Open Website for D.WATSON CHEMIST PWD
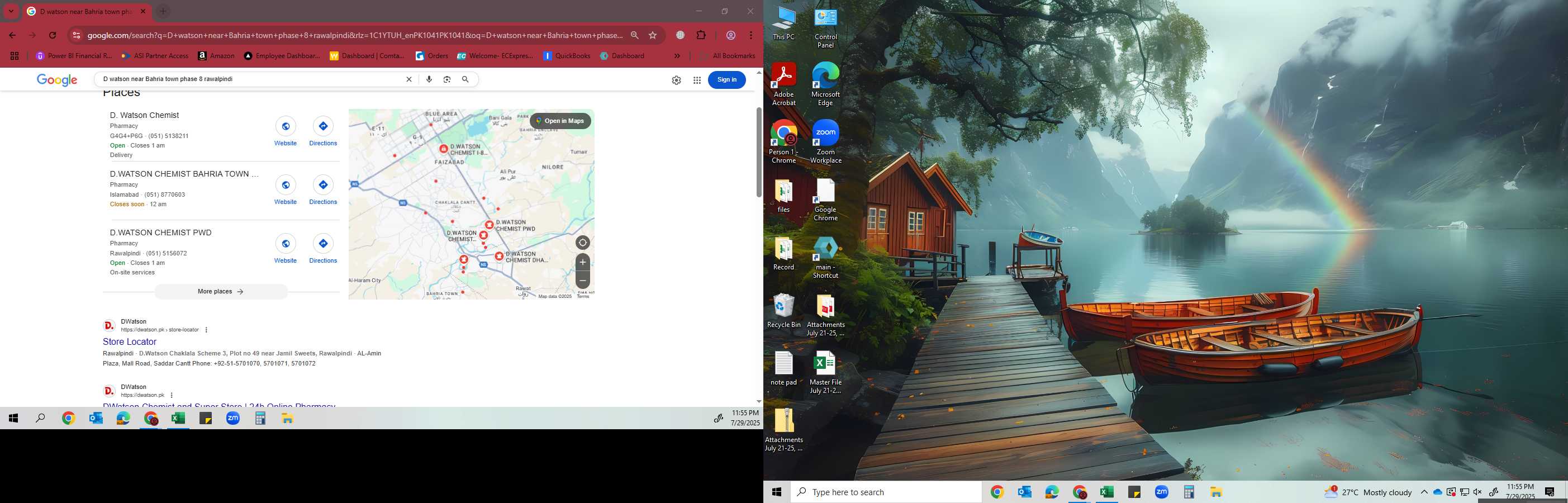 pos(286,244)
